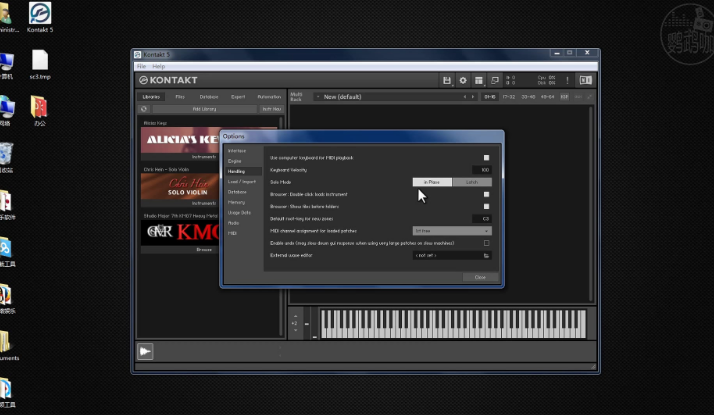Click the KSP button in rack header
The height and width of the screenshot is (415, 714).
(x=564, y=97)
